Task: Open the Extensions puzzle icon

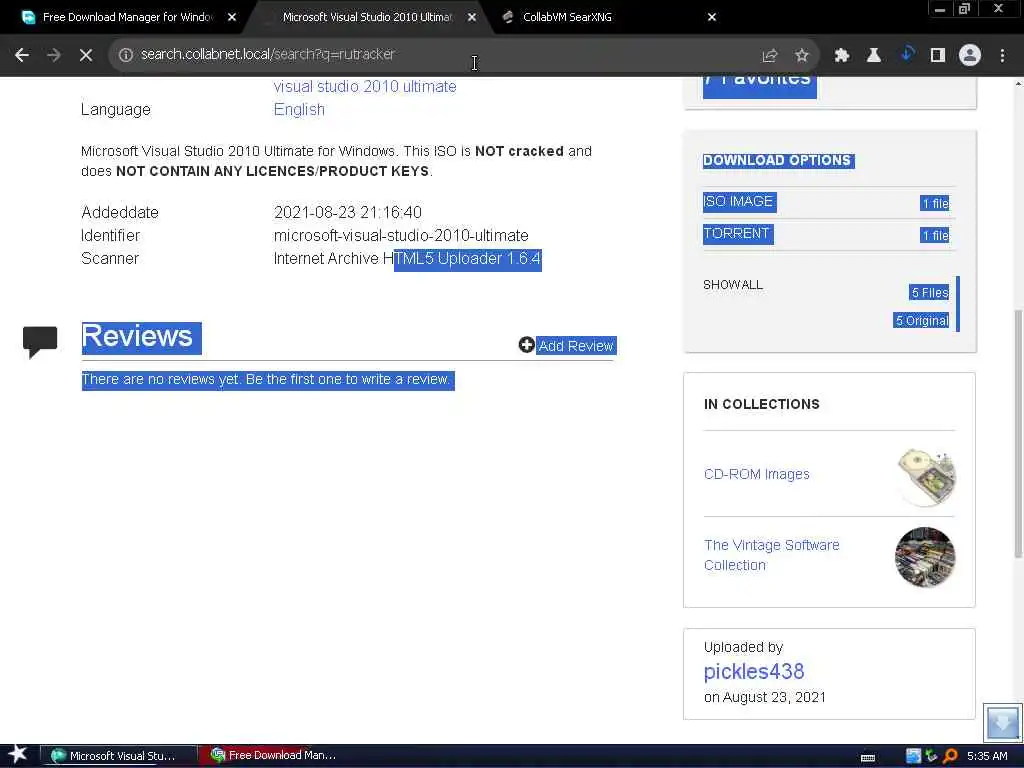Action: 841,56
